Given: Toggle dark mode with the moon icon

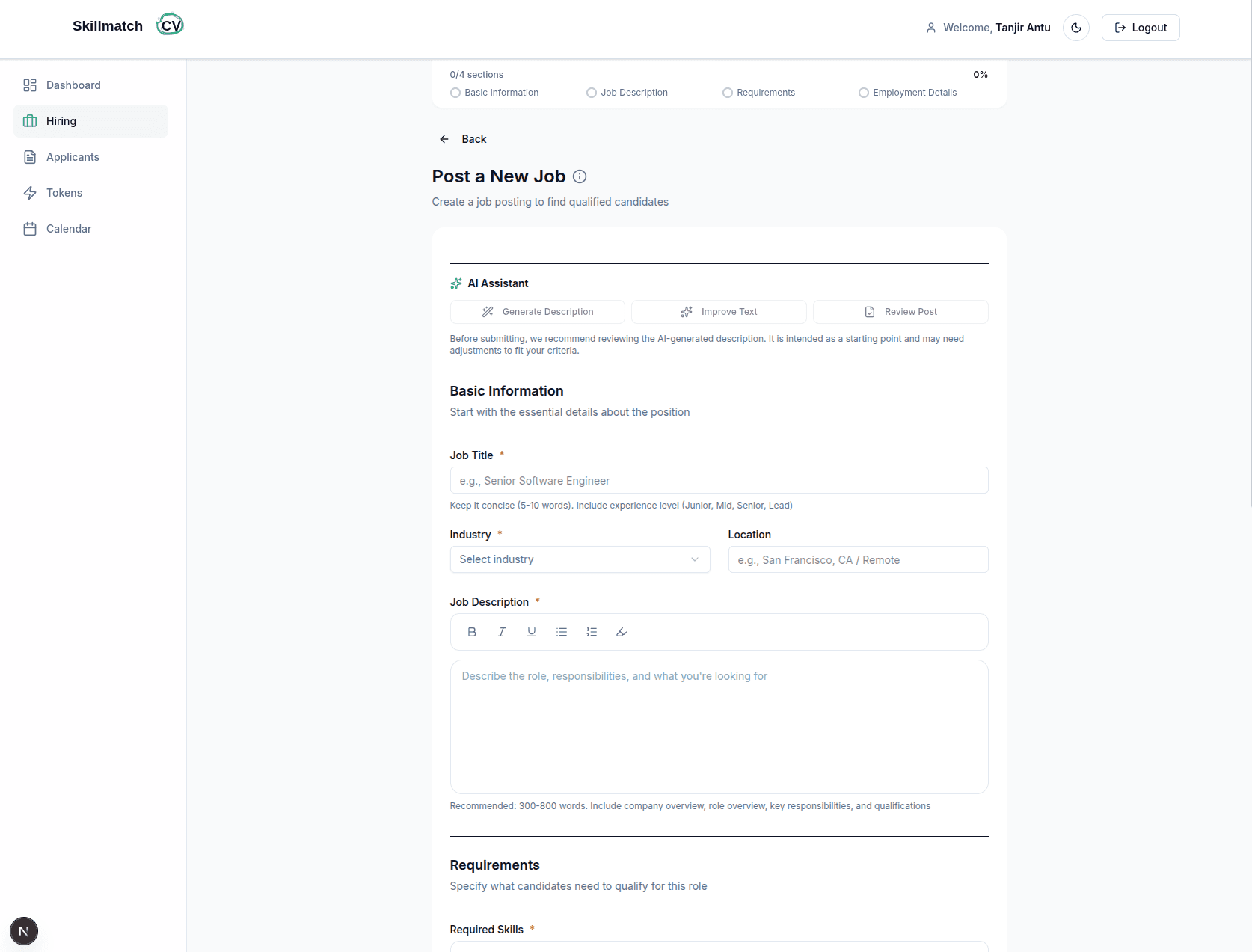Looking at the screenshot, I should tap(1076, 27).
